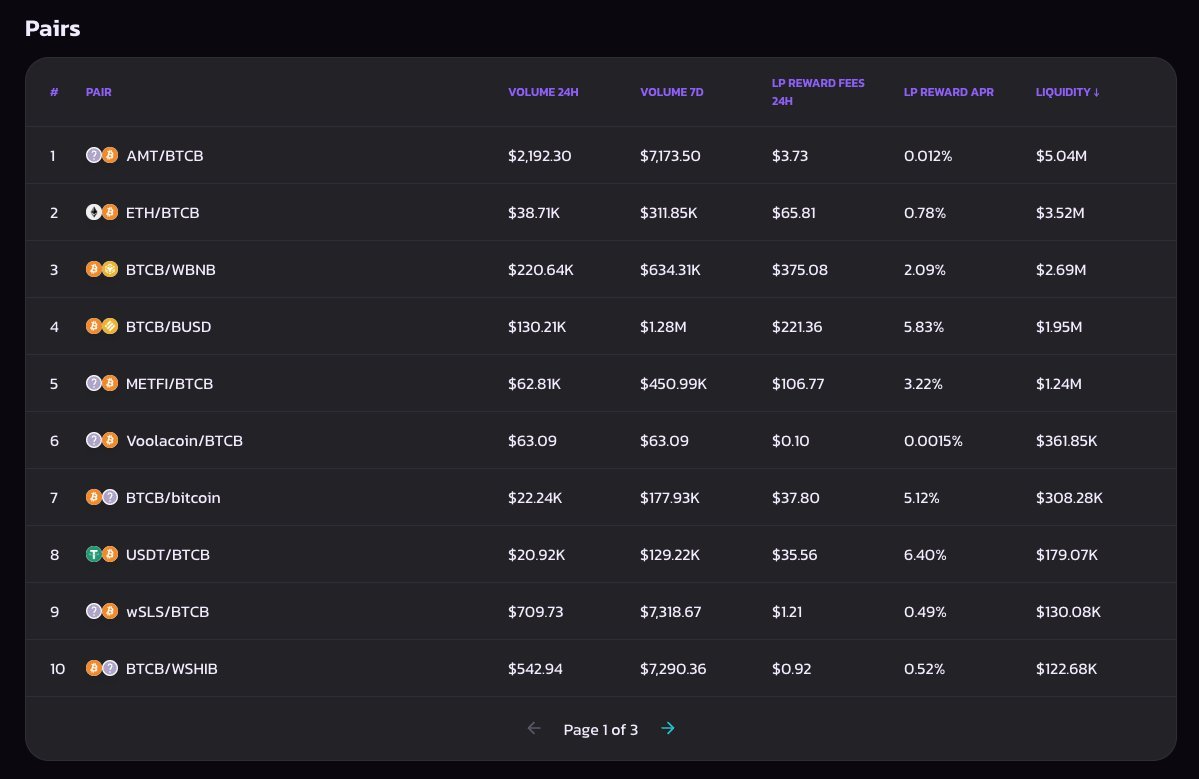Image resolution: width=1199 pixels, height=779 pixels.
Task: Sort by Volume 24H column header
Action: point(543,92)
